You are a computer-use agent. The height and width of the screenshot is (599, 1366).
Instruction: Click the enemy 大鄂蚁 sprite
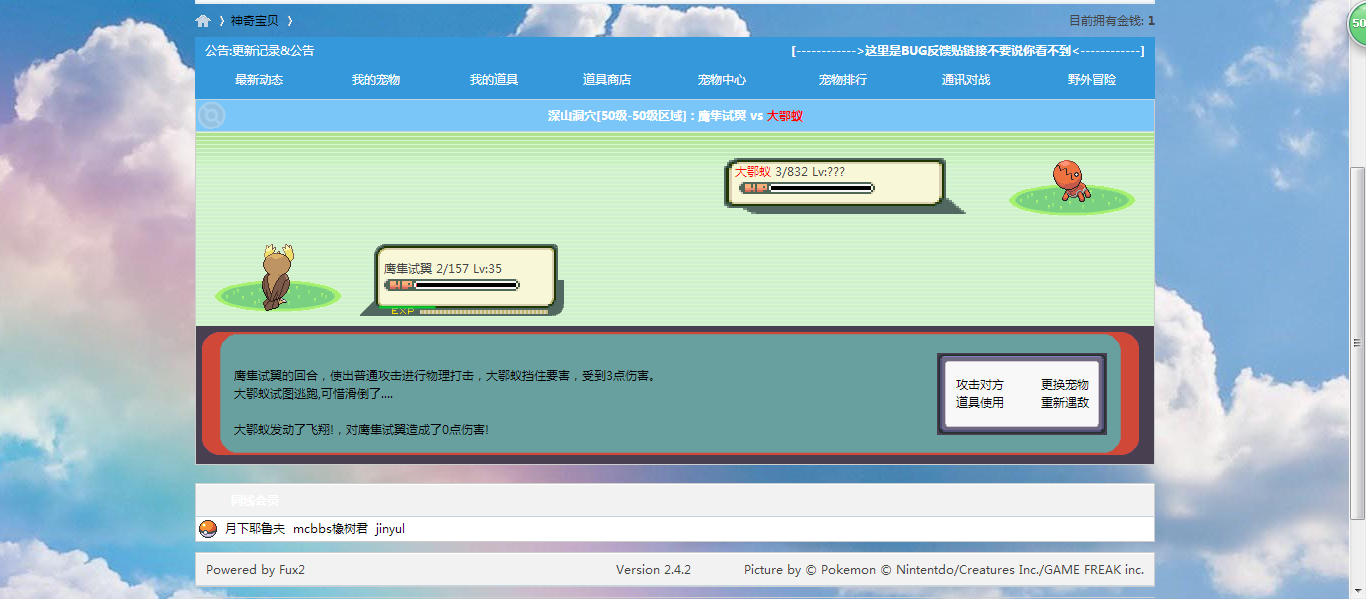(x=1071, y=181)
